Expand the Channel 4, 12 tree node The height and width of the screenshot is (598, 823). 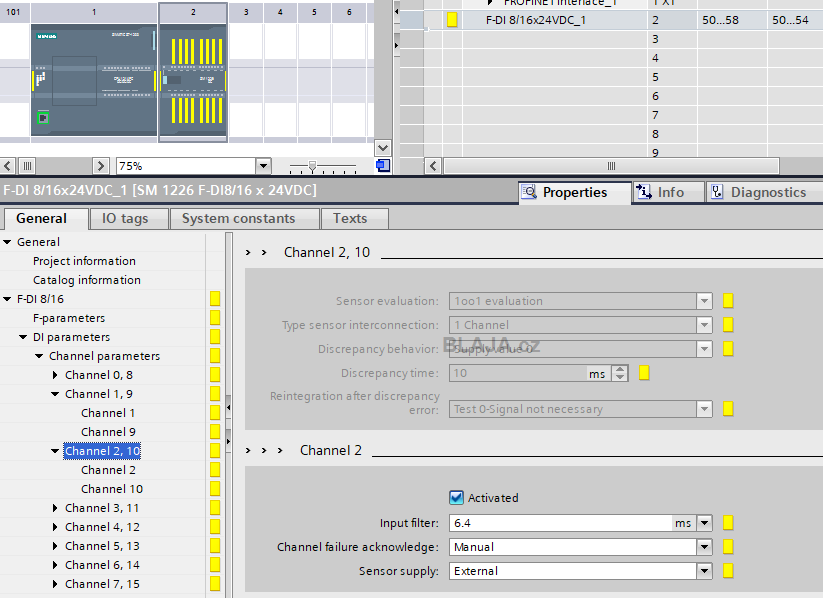55,527
